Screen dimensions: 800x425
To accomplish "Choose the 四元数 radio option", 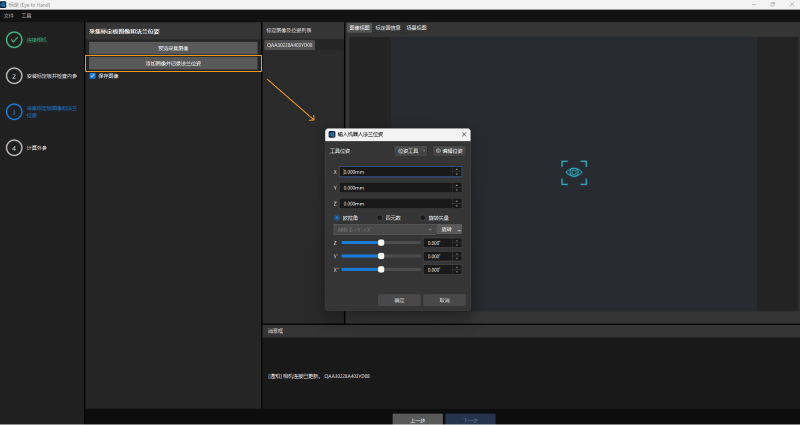I will (x=380, y=217).
